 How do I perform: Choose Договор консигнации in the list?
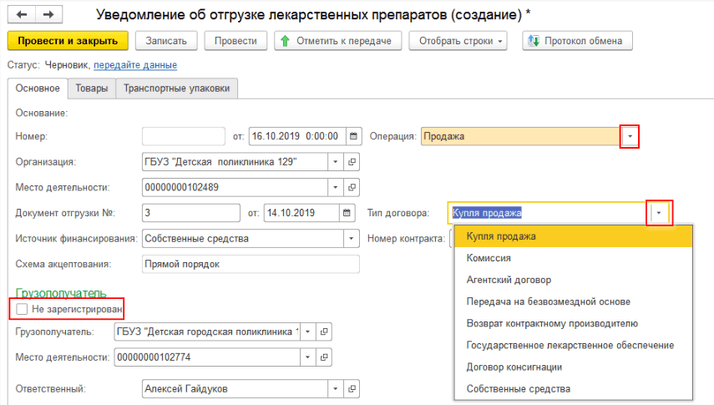(514, 367)
